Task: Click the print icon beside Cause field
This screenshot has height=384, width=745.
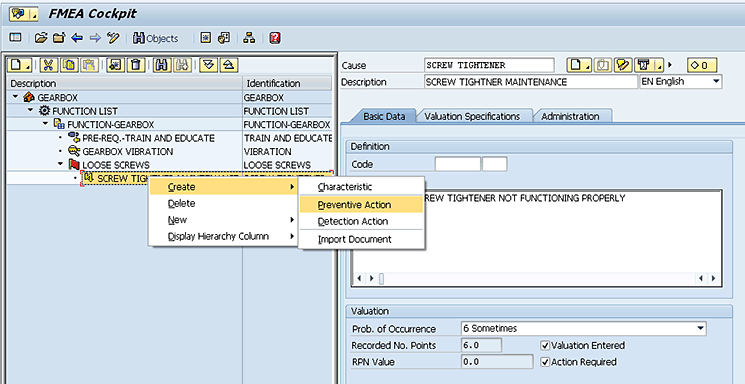Action: [x=644, y=65]
